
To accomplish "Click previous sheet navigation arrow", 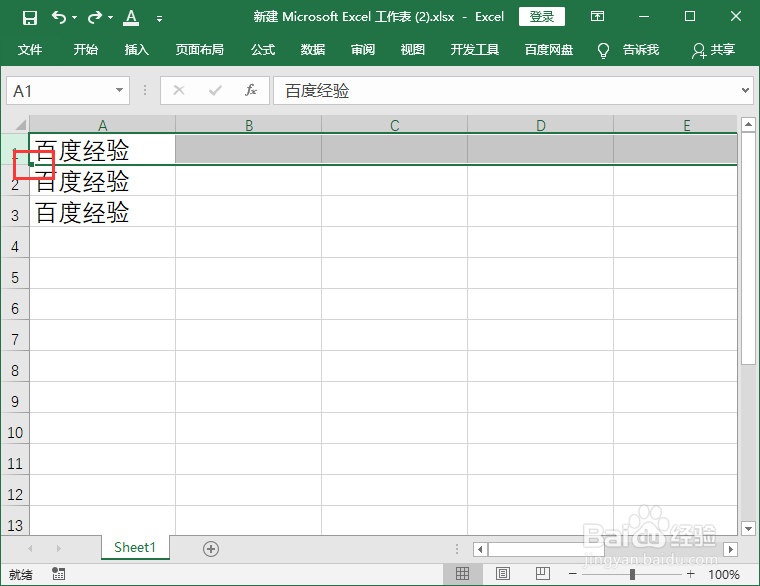I will click(30, 548).
